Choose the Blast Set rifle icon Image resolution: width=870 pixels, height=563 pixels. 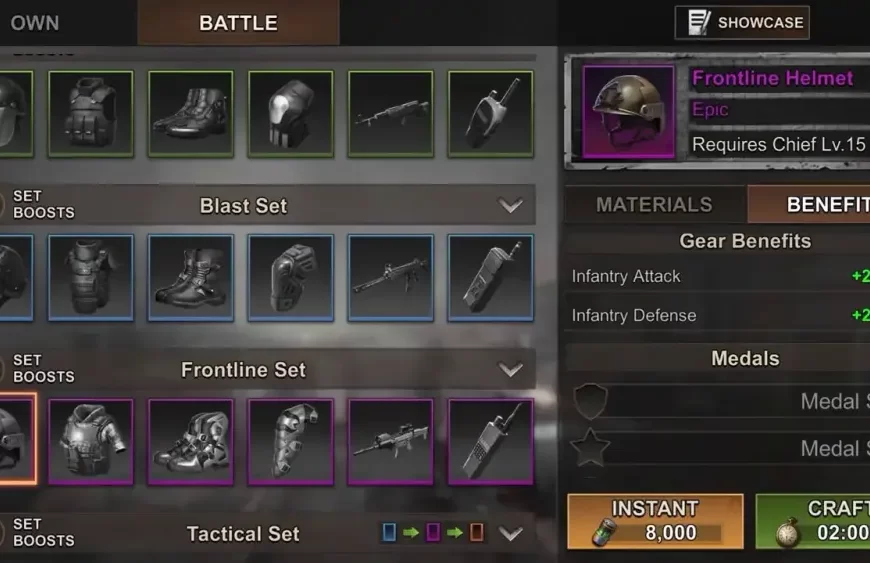tap(391, 278)
